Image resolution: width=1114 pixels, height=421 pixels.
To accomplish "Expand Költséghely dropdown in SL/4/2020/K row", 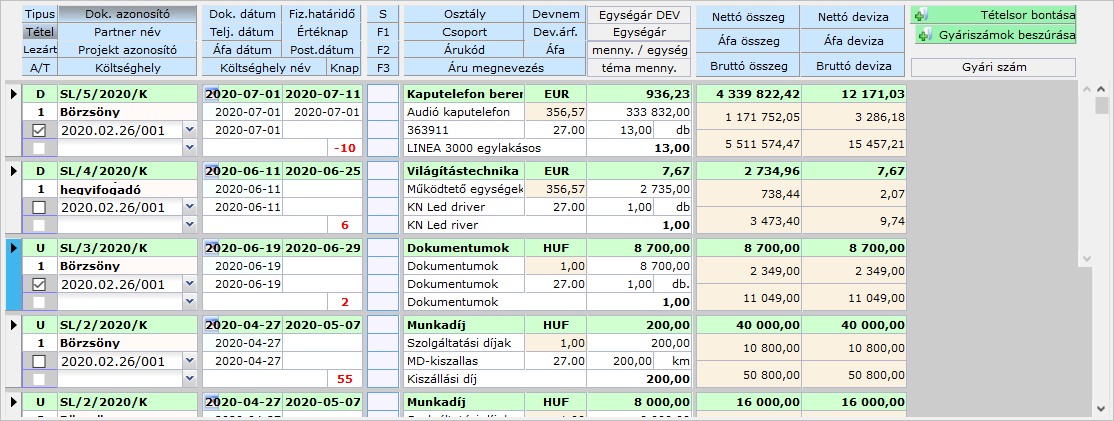I will coord(190,224).
